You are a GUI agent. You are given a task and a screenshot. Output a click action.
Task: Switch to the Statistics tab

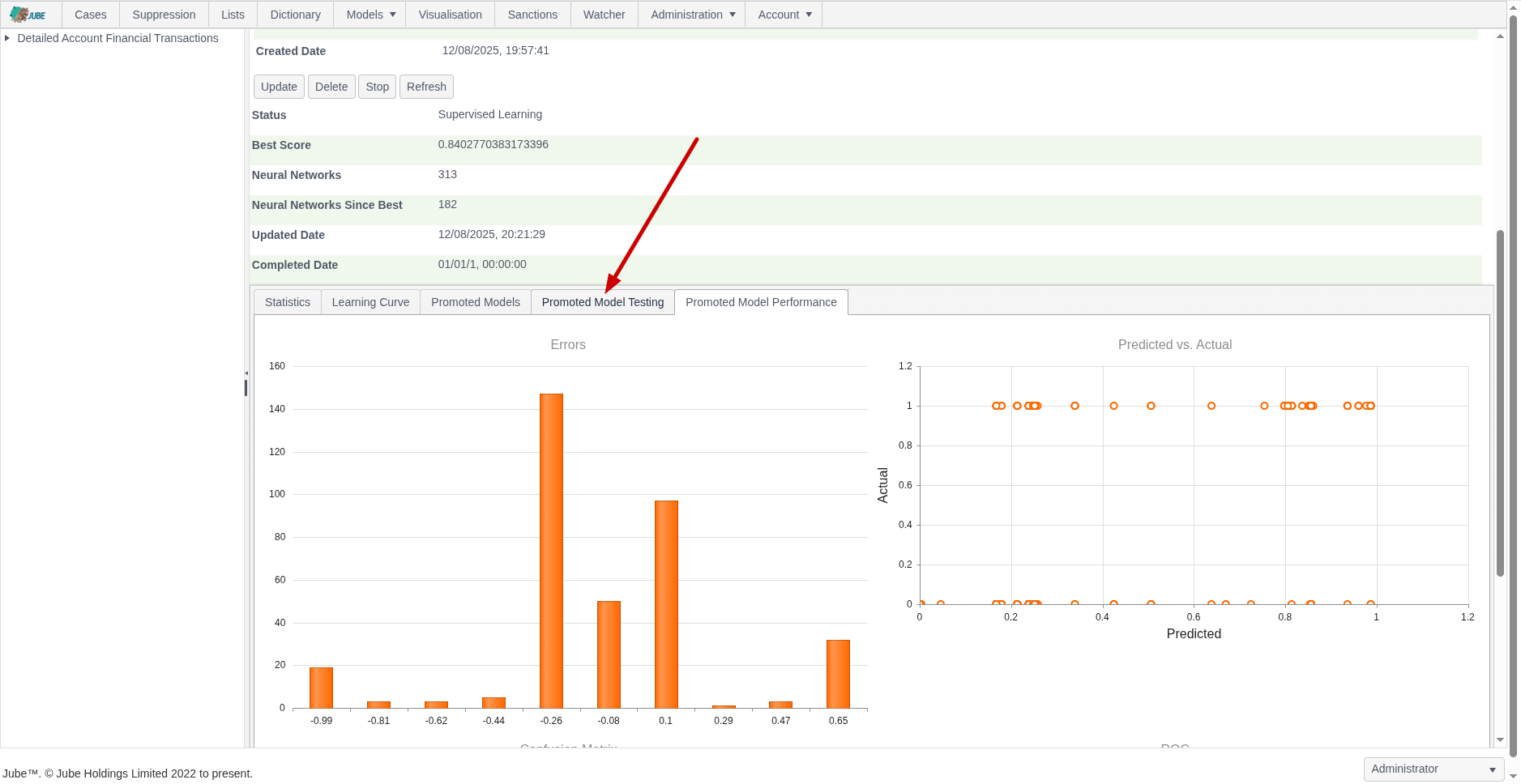[x=288, y=302]
